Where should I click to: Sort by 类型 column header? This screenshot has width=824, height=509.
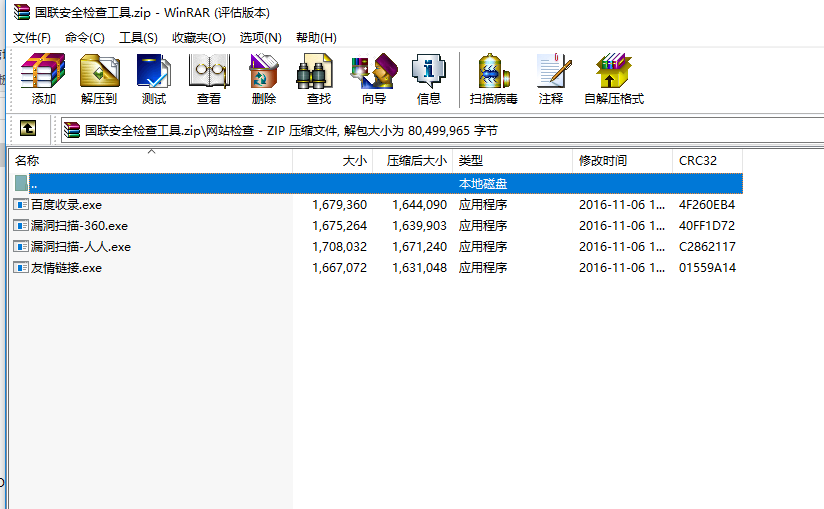point(512,161)
